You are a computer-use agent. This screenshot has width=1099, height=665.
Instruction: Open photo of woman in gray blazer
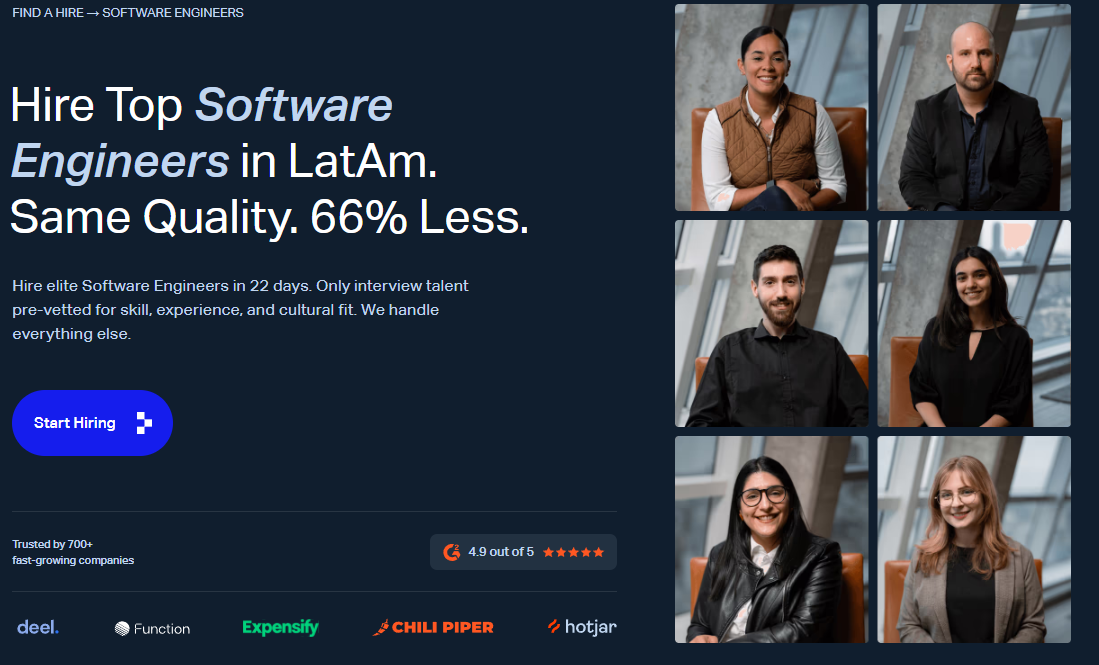[974, 540]
